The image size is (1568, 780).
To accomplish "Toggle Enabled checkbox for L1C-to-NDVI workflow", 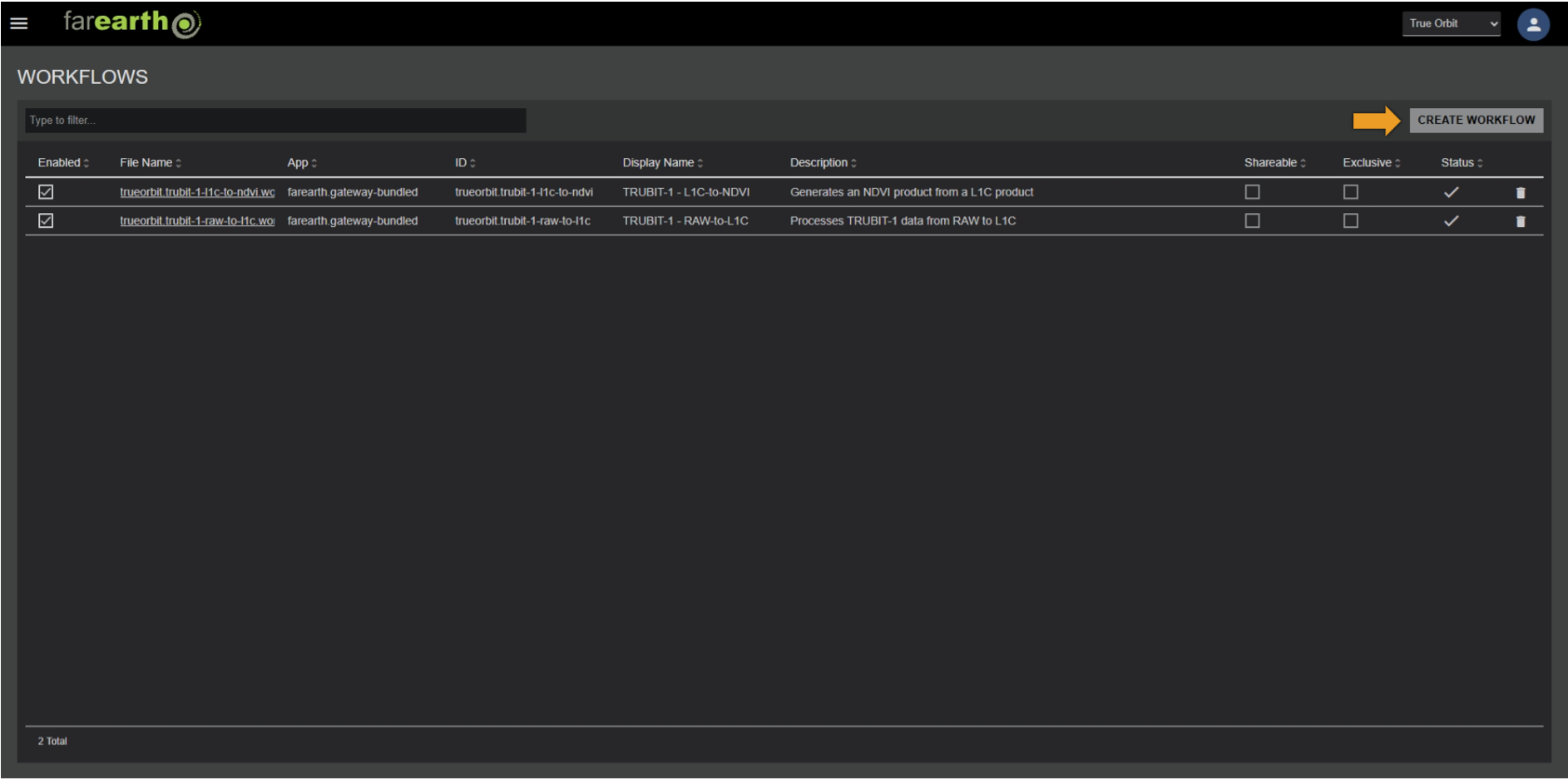I will tap(46, 192).
